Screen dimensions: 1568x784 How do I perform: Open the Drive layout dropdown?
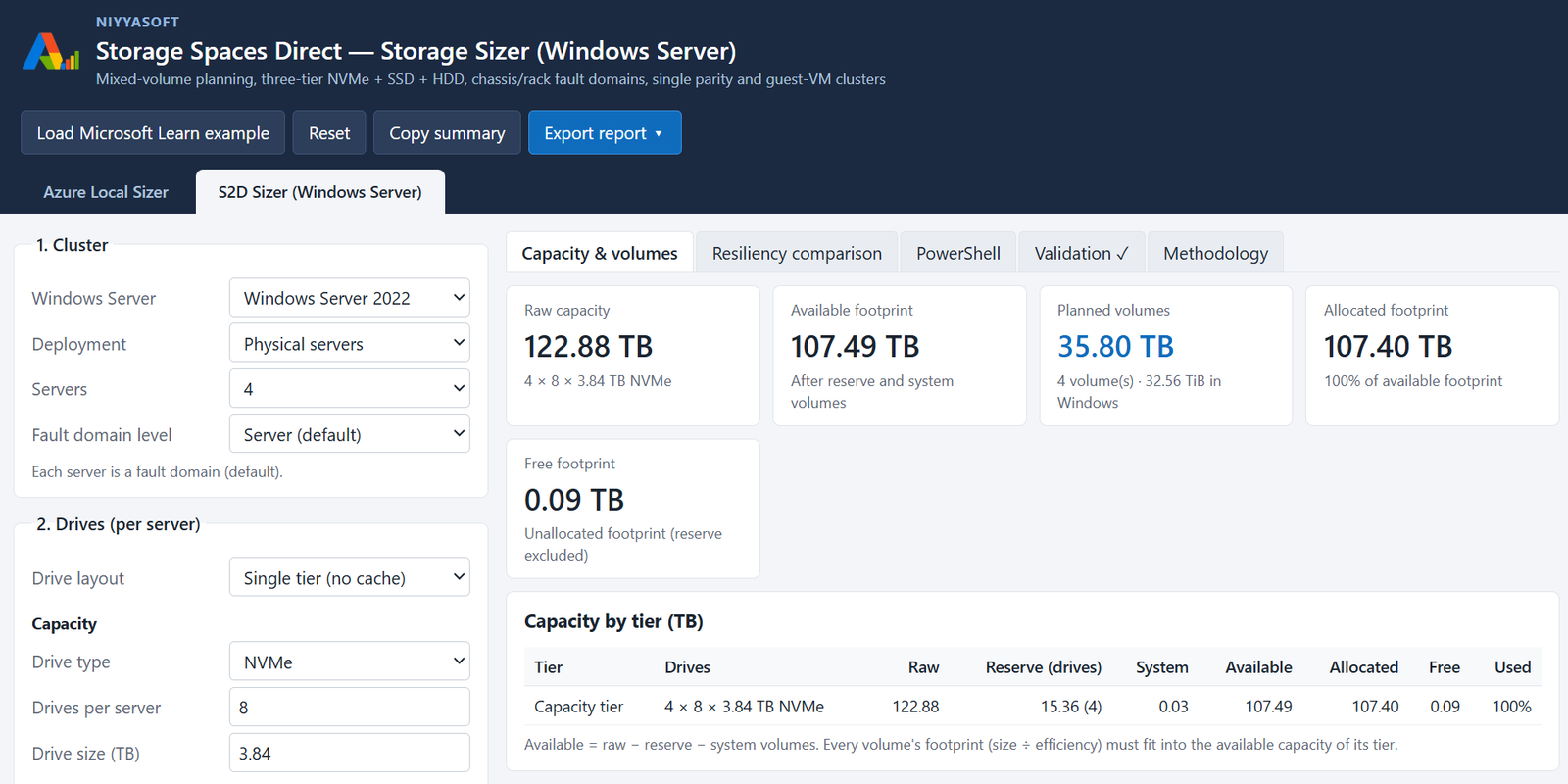point(350,578)
